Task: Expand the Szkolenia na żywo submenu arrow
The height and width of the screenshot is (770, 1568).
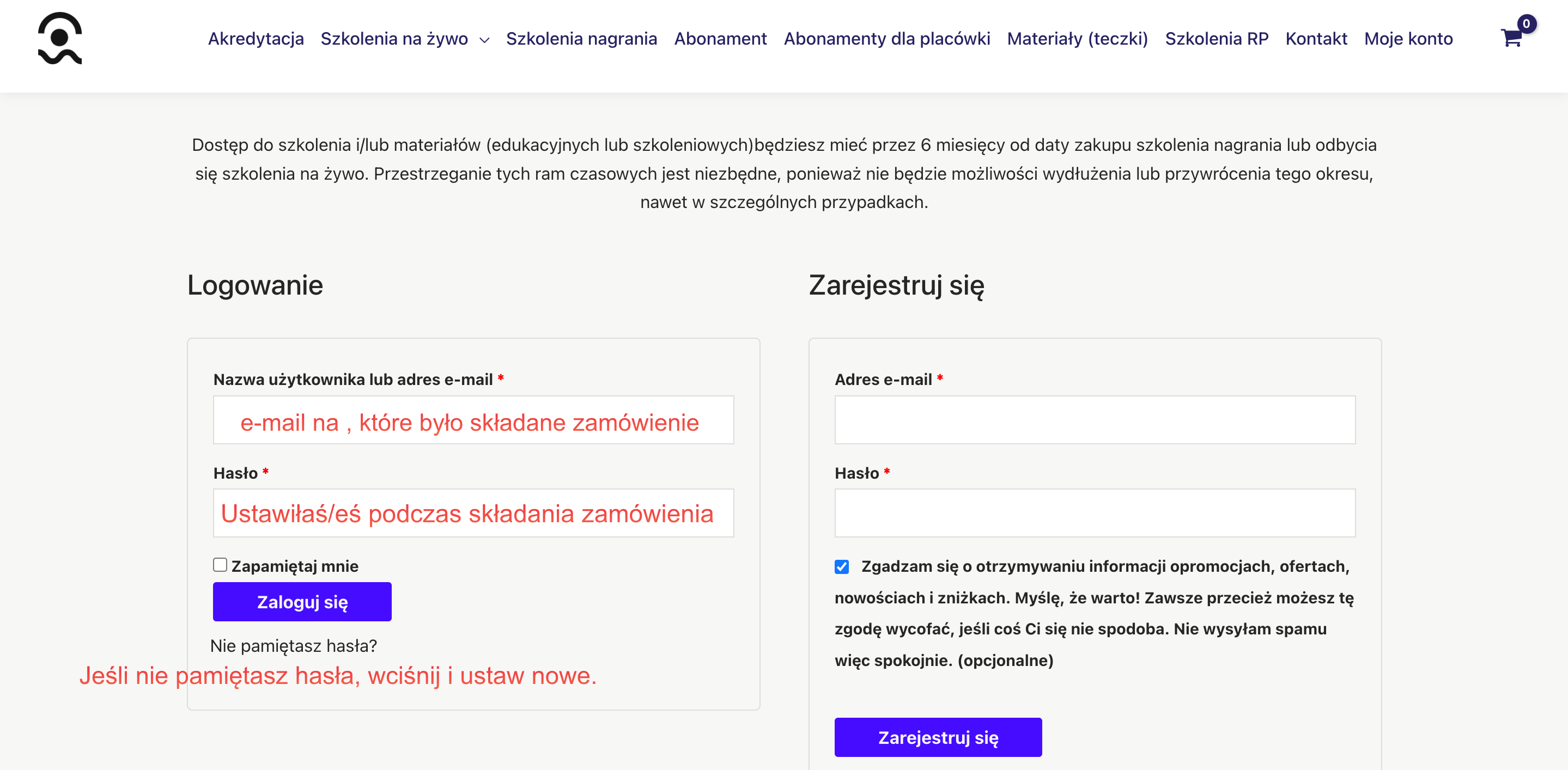Action: [x=484, y=40]
